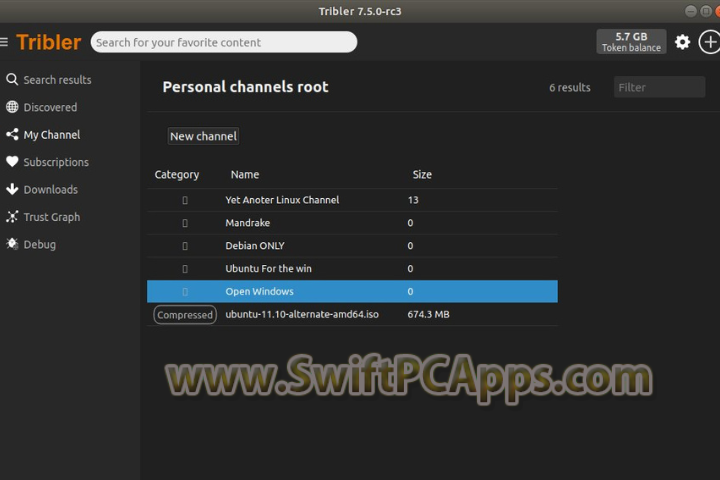Go to the Discovered section
The height and width of the screenshot is (480, 720).
click(50, 107)
